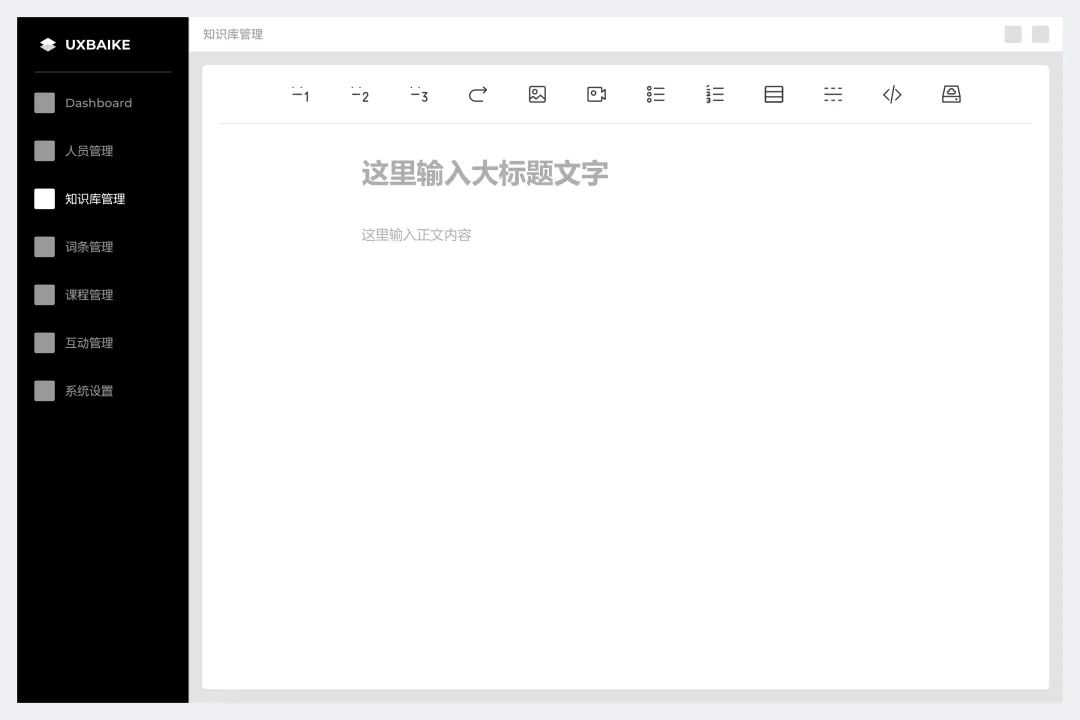The image size is (1080, 720).
Task: Open the code block tool
Action: click(892, 94)
